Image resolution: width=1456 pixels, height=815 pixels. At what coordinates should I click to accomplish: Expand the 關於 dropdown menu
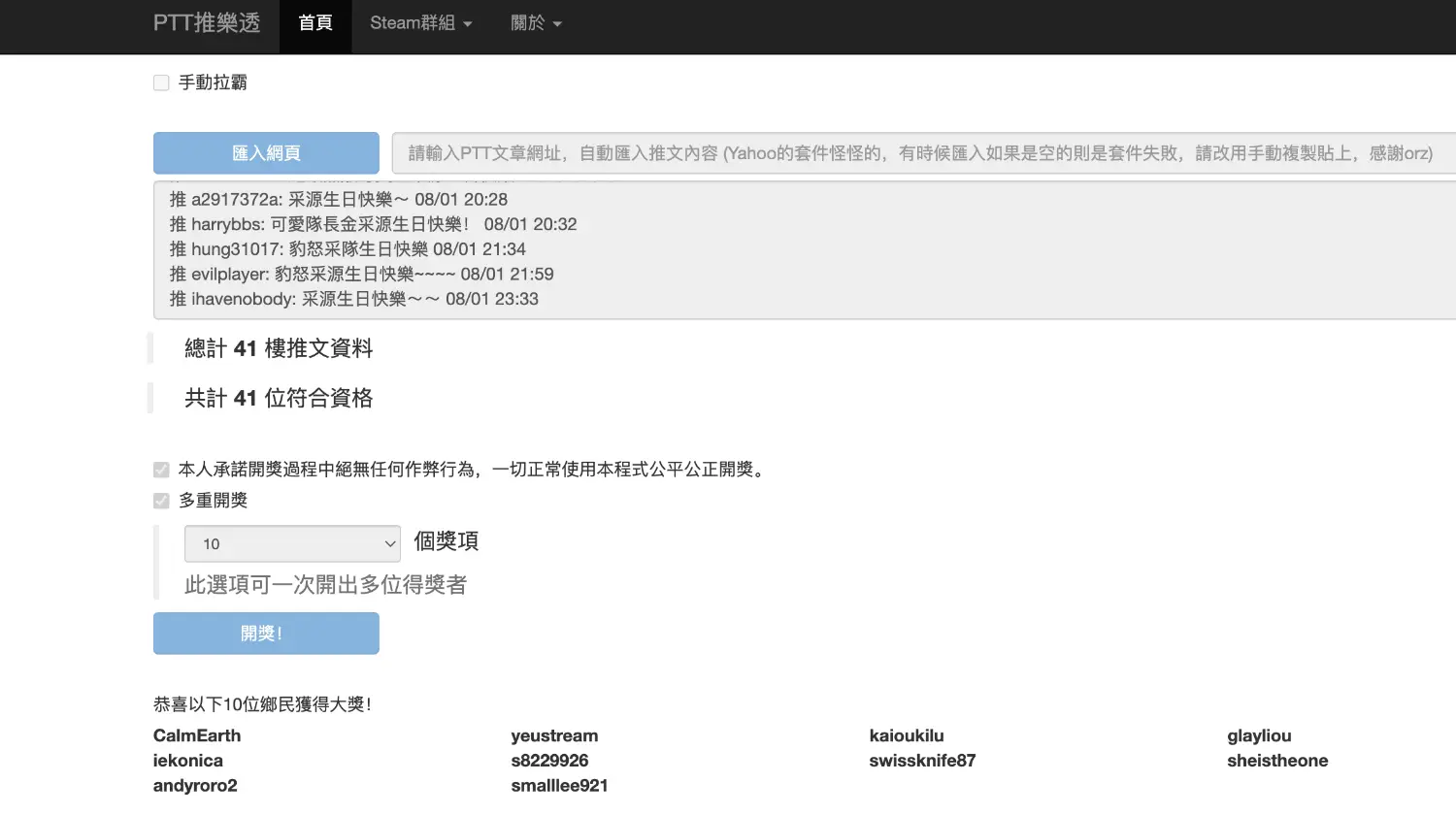click(x=536, y=23)
